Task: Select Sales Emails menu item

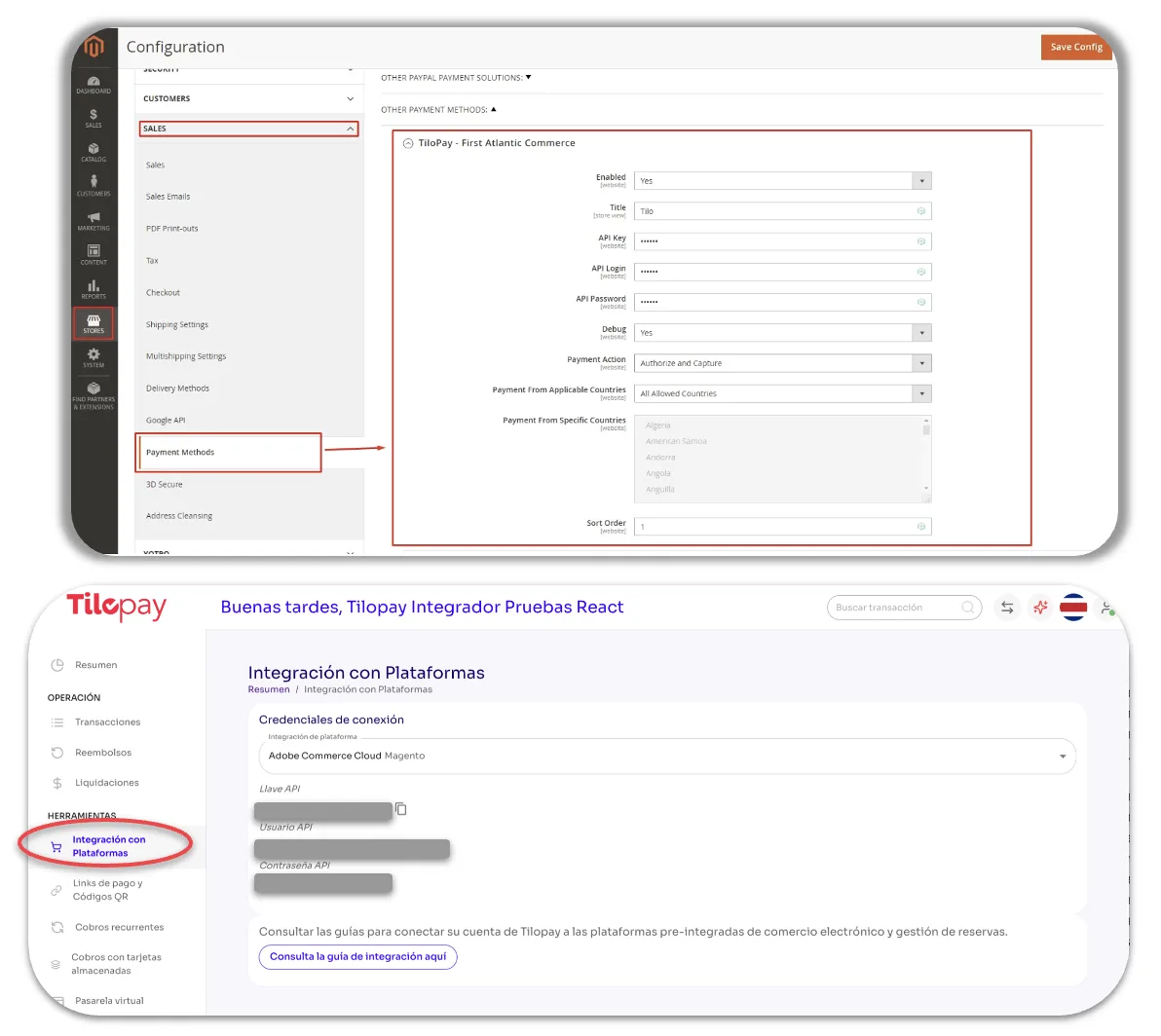Action: click(x=169, y=197)
